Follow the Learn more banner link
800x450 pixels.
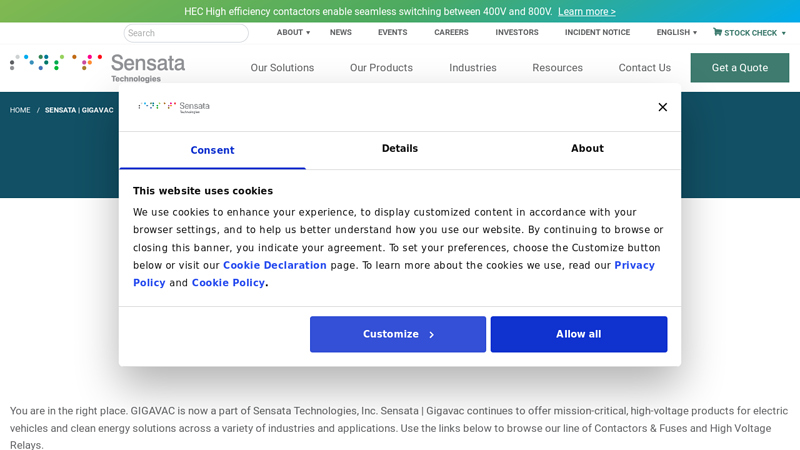[586, 12]
